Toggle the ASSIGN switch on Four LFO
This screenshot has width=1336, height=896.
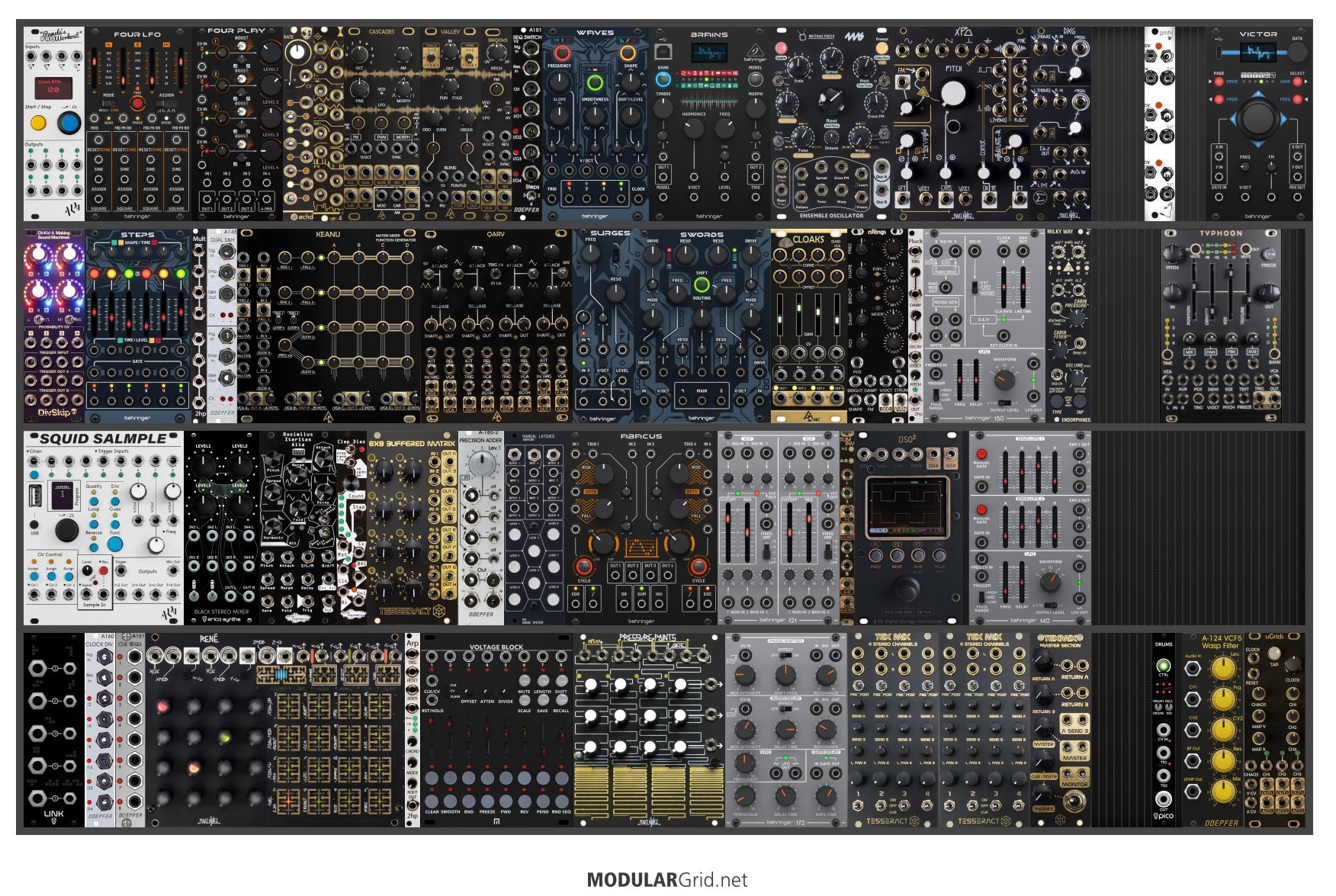coord(166,103)
